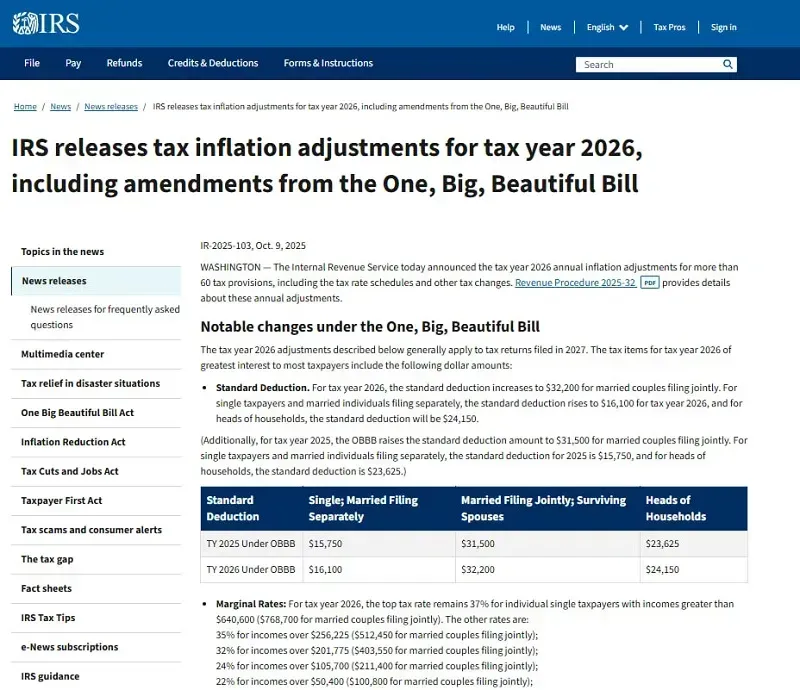Click the Sign in link
800x690 pixels.
pos(723,27)
